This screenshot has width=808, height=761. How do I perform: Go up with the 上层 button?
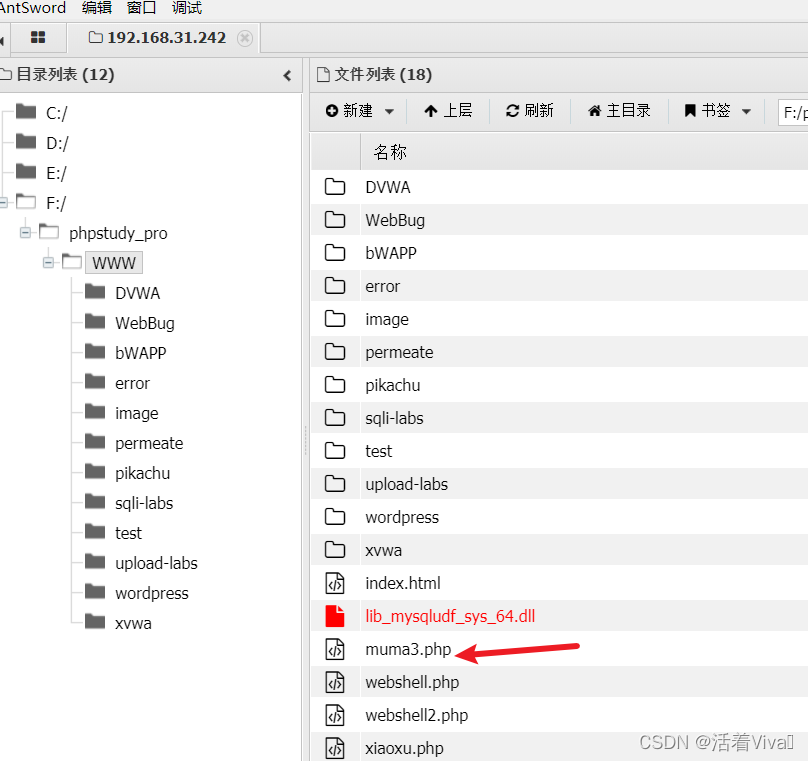click(x=448, y=111)
